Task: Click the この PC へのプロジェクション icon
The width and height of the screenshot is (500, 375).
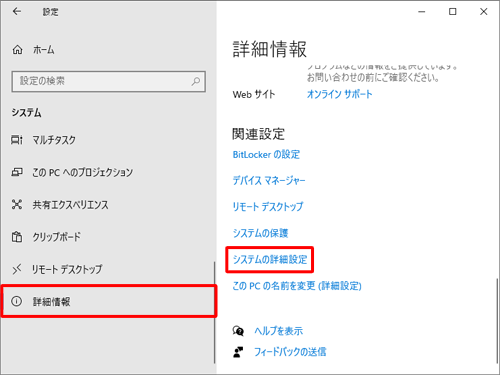Action: [x=17, y=172]
